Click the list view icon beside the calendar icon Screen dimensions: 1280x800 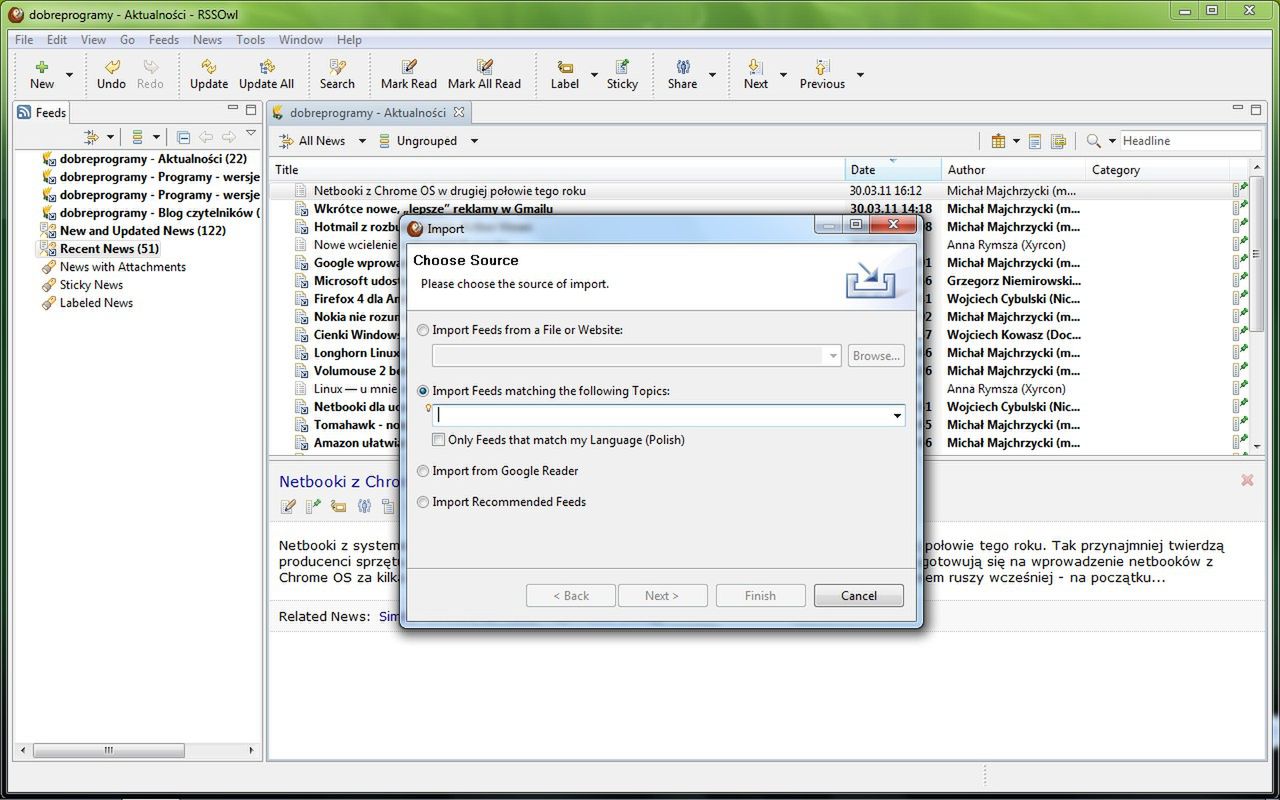click(1035, 141)
